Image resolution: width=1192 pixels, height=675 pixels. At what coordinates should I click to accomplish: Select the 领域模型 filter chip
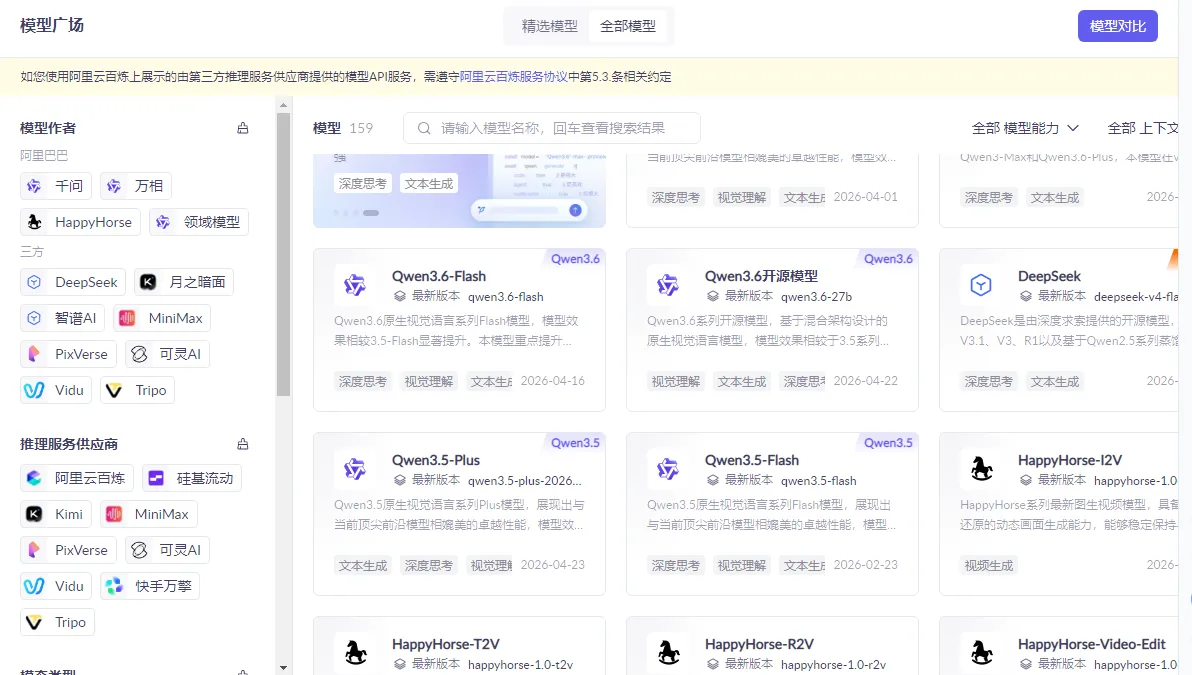coord(198,222)
